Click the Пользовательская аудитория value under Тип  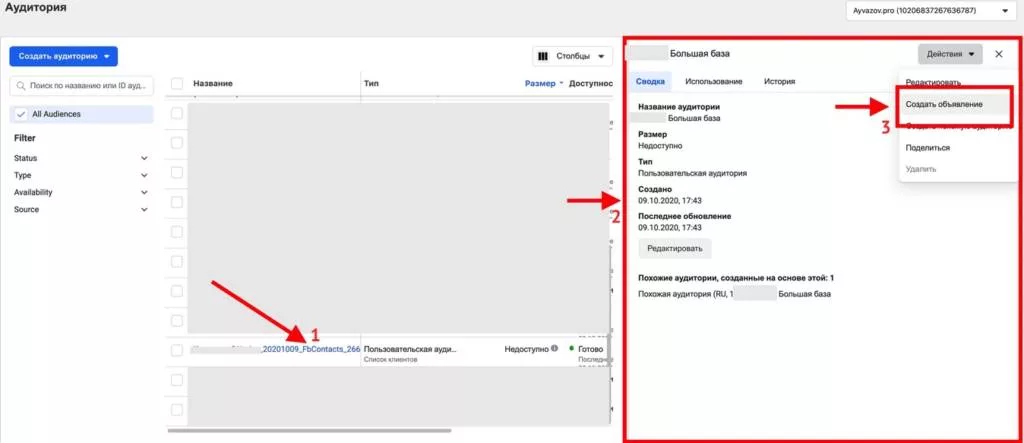point(692,173)
